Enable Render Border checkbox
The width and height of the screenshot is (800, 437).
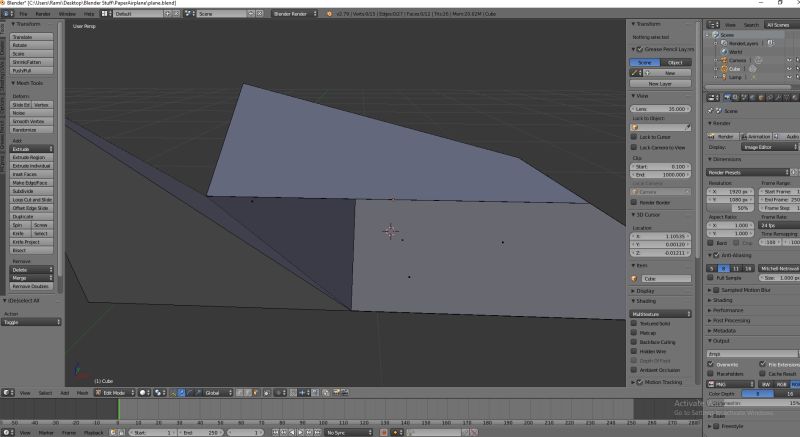click(x=634, y=202)
